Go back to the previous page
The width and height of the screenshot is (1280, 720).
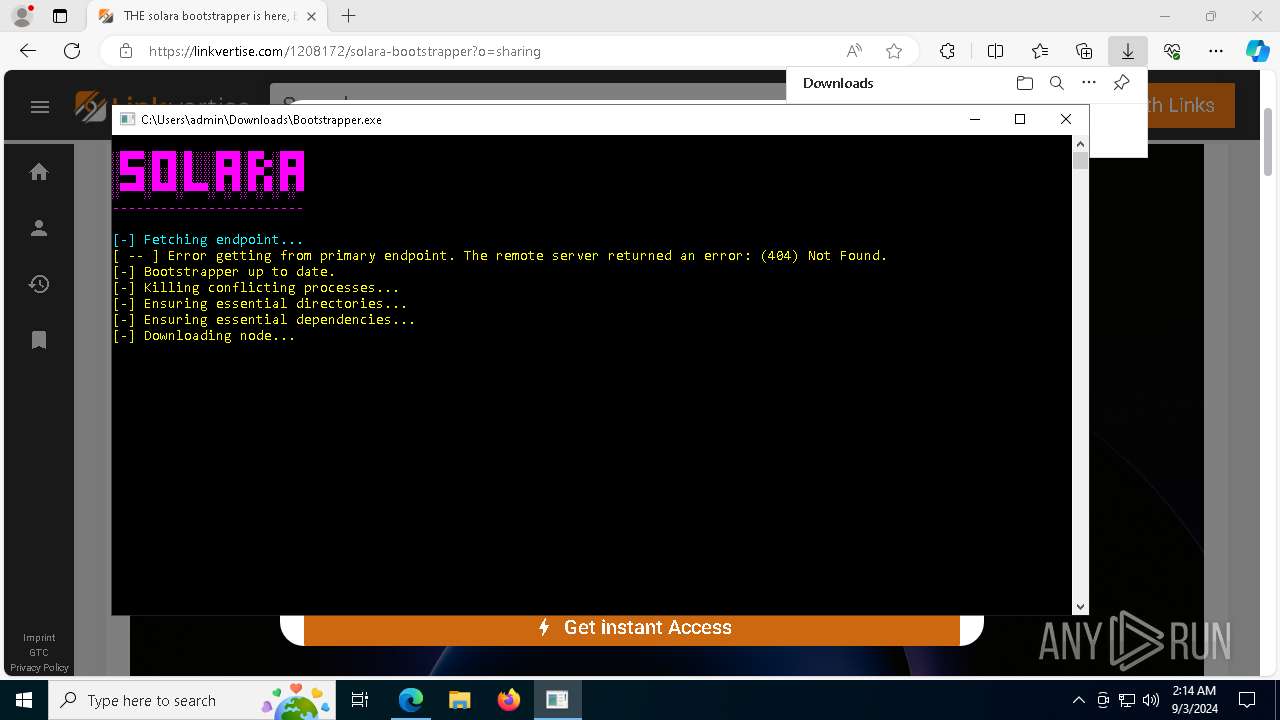[x=28, y=51]
